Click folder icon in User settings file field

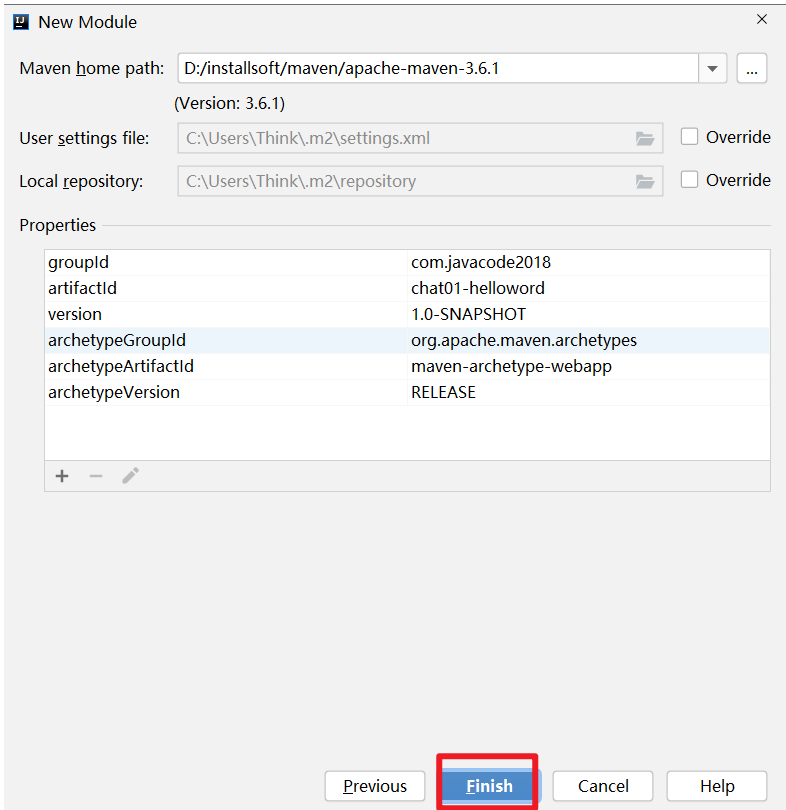645,138
